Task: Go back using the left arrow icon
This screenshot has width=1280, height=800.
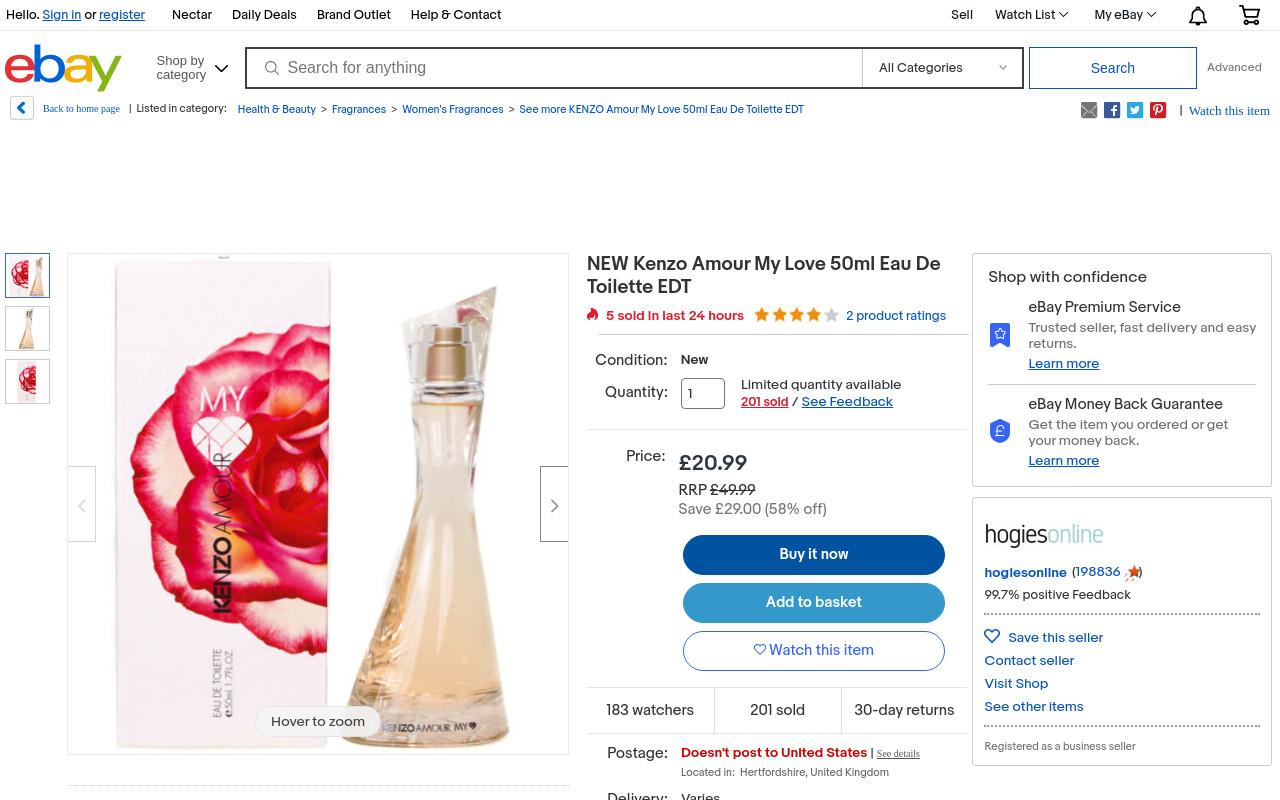Action: 22,108
